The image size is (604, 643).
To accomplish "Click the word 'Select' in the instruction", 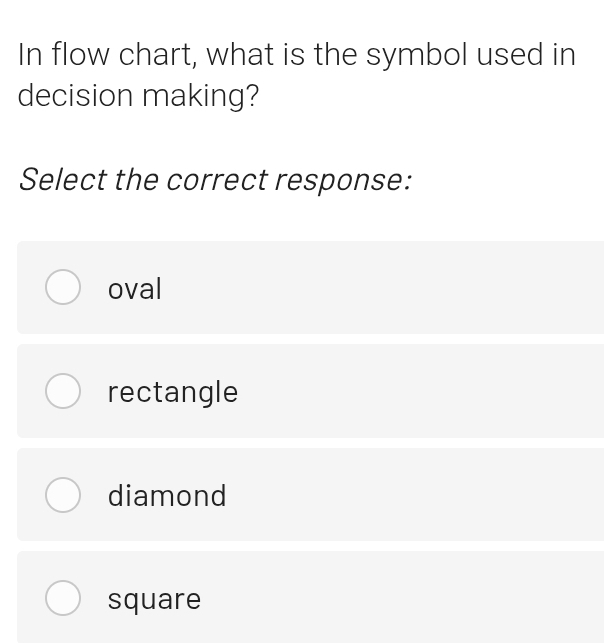I will point(63,180).
